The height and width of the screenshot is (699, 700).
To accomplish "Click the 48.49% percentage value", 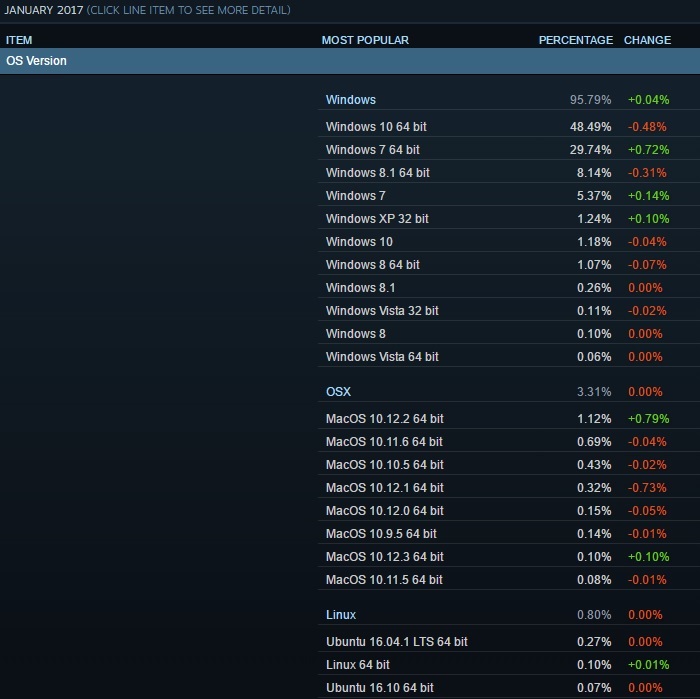I will pyautogui.click(x=590, y=127).
